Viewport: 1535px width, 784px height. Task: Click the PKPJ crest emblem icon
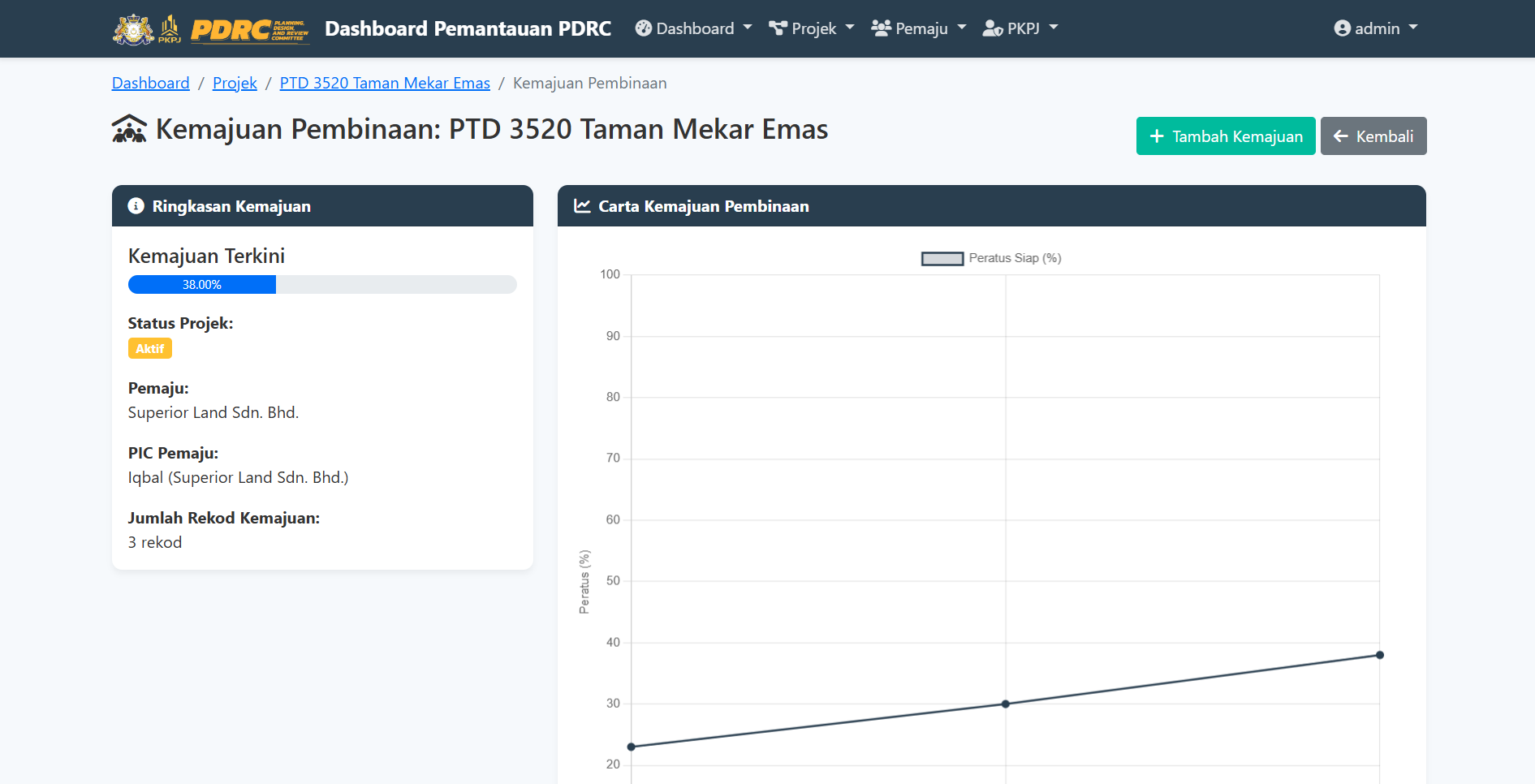pos(133,29)
